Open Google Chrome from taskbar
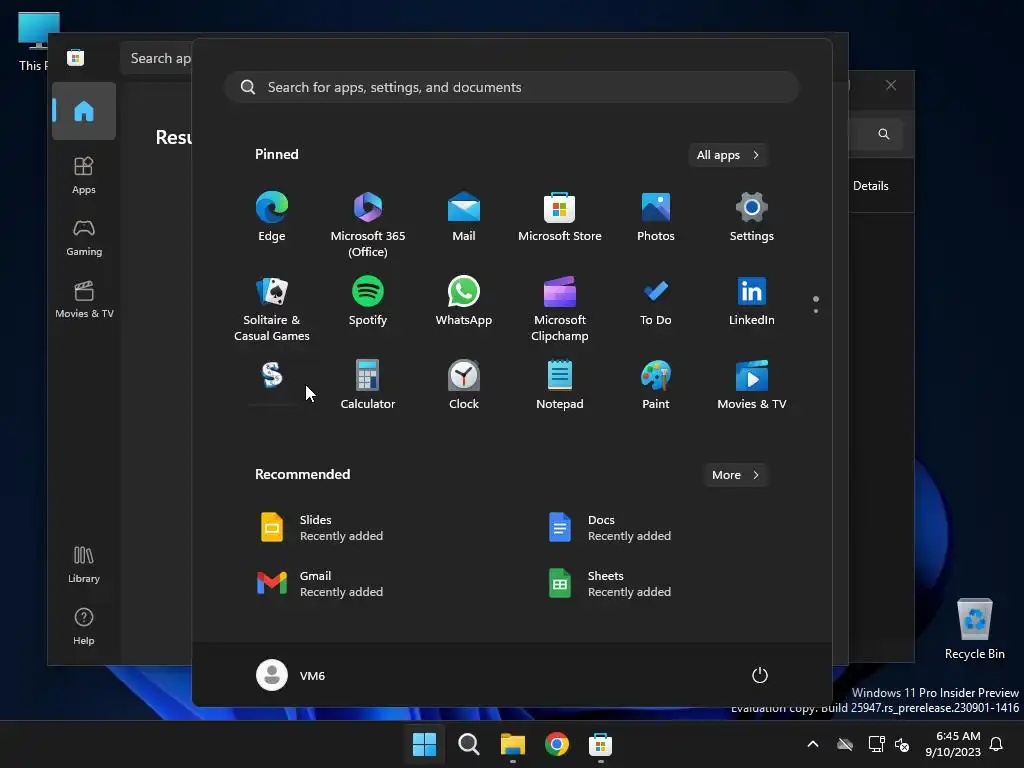The height and width of the screenshot is (768, 1024). (x=557, y=744)
